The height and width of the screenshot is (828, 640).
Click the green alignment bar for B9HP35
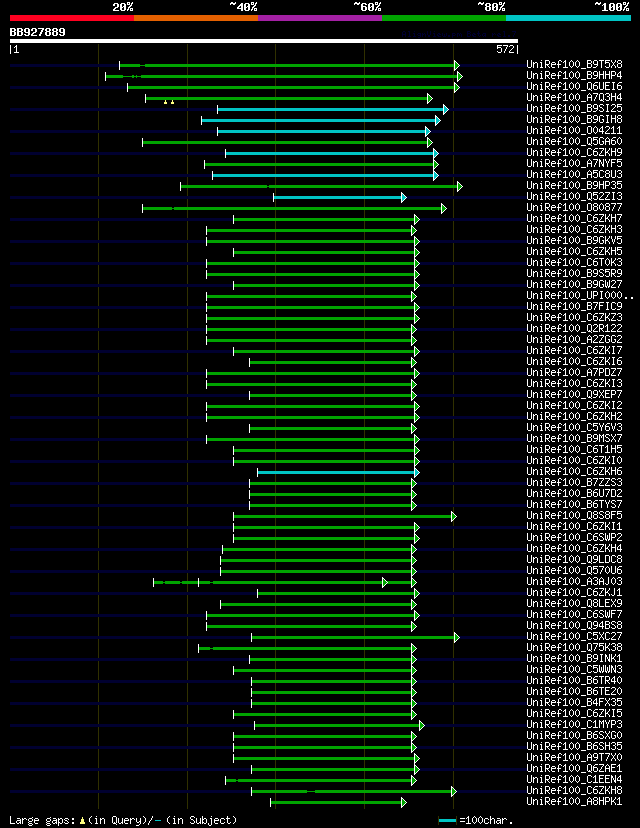(321, 186)
